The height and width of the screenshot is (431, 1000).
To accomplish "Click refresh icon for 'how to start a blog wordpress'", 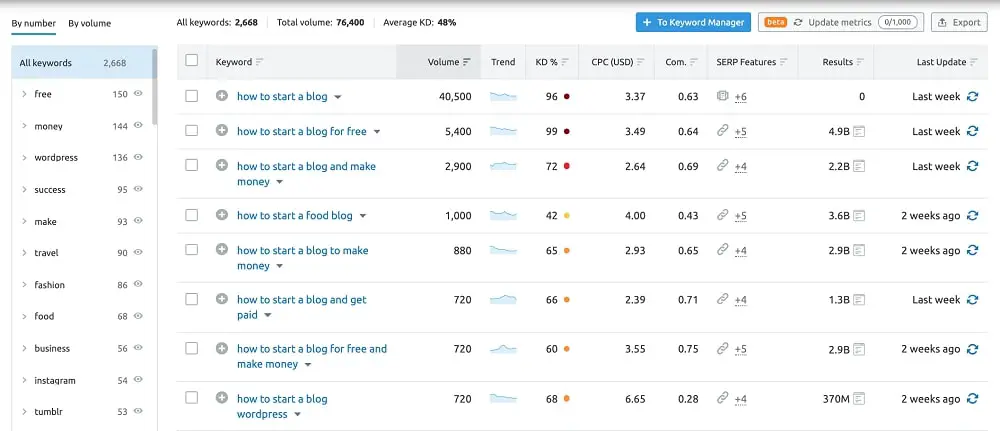I will coord(971,399).
